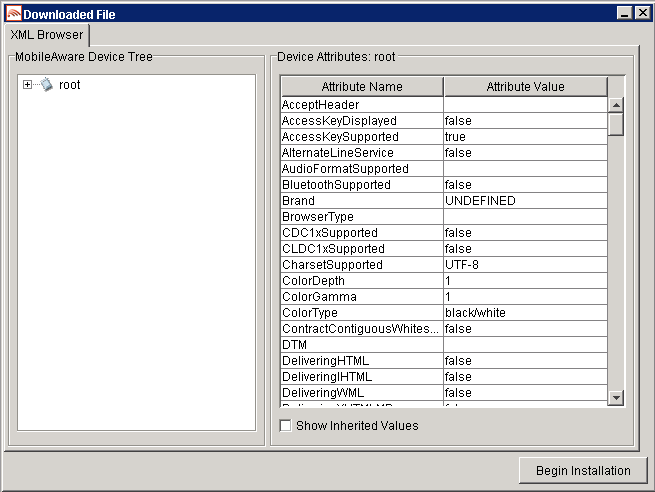The image size is (655, 492).
Task: Select the BrowserType attribute name
Action: pos(362,217)
